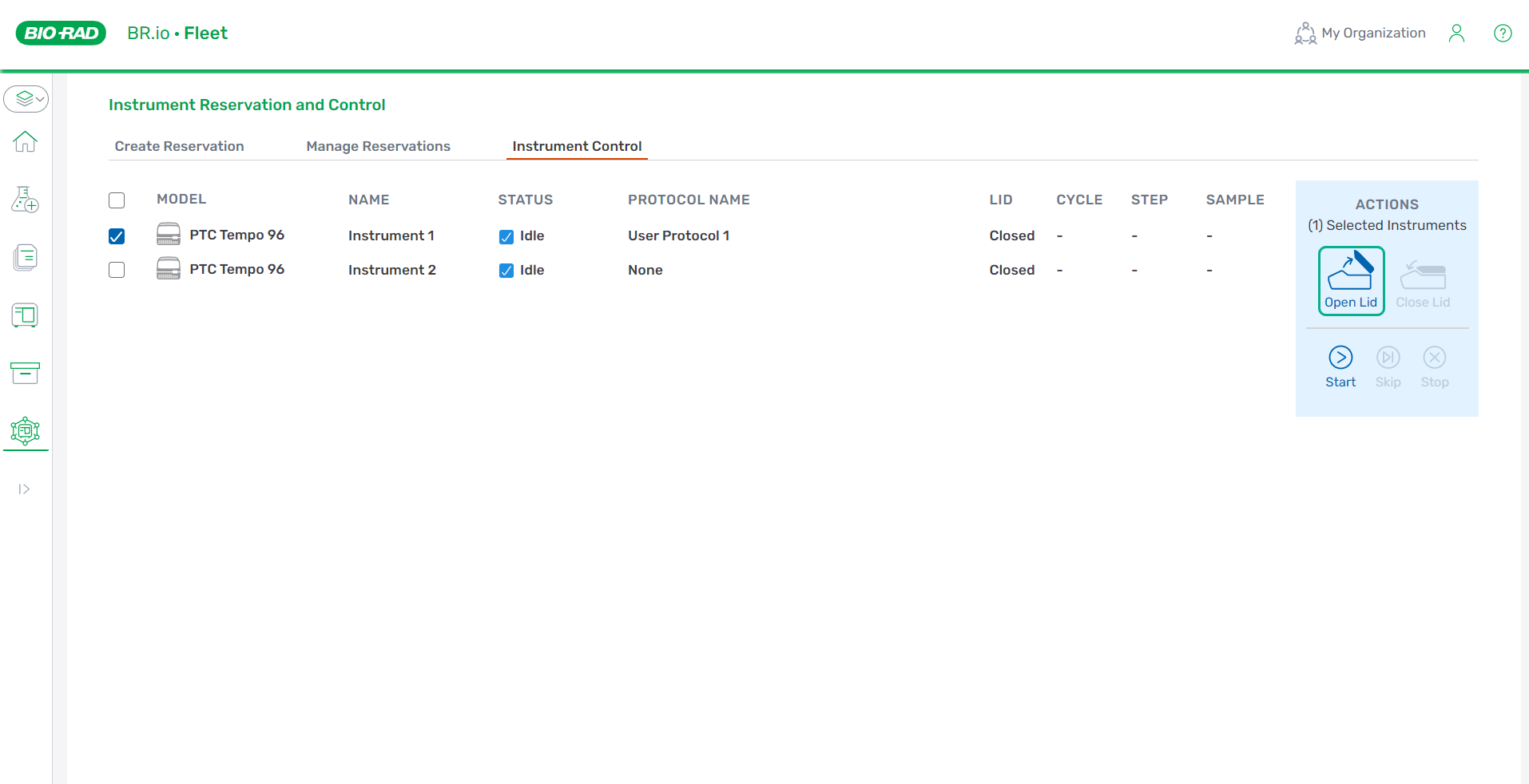Screen dimensions: 1529x784
Task: Open the flask with plus sidebar icon
Action: (x=25, y=200)
